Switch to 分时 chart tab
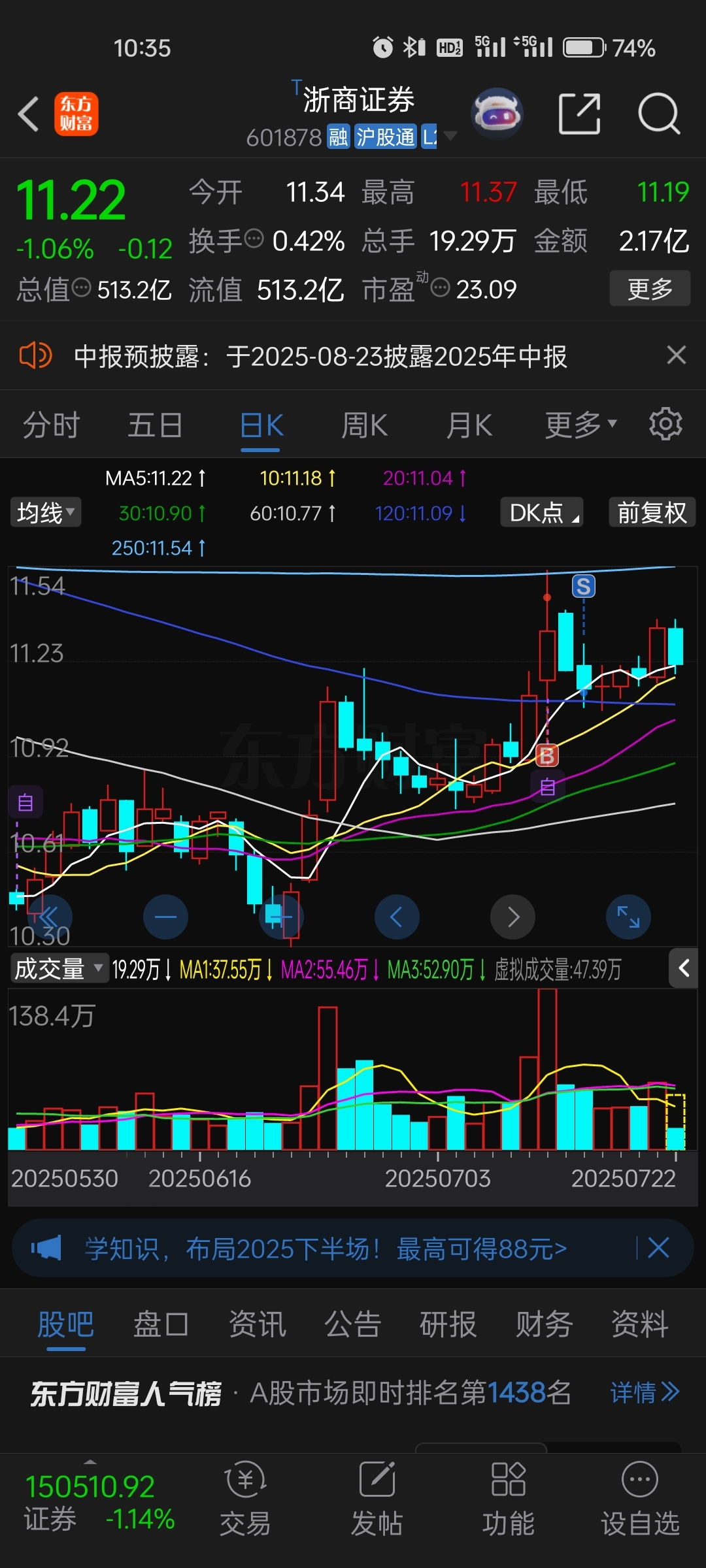Image resolution: width=706 pixels, height=1568 pixels. (x=51, y=425)
